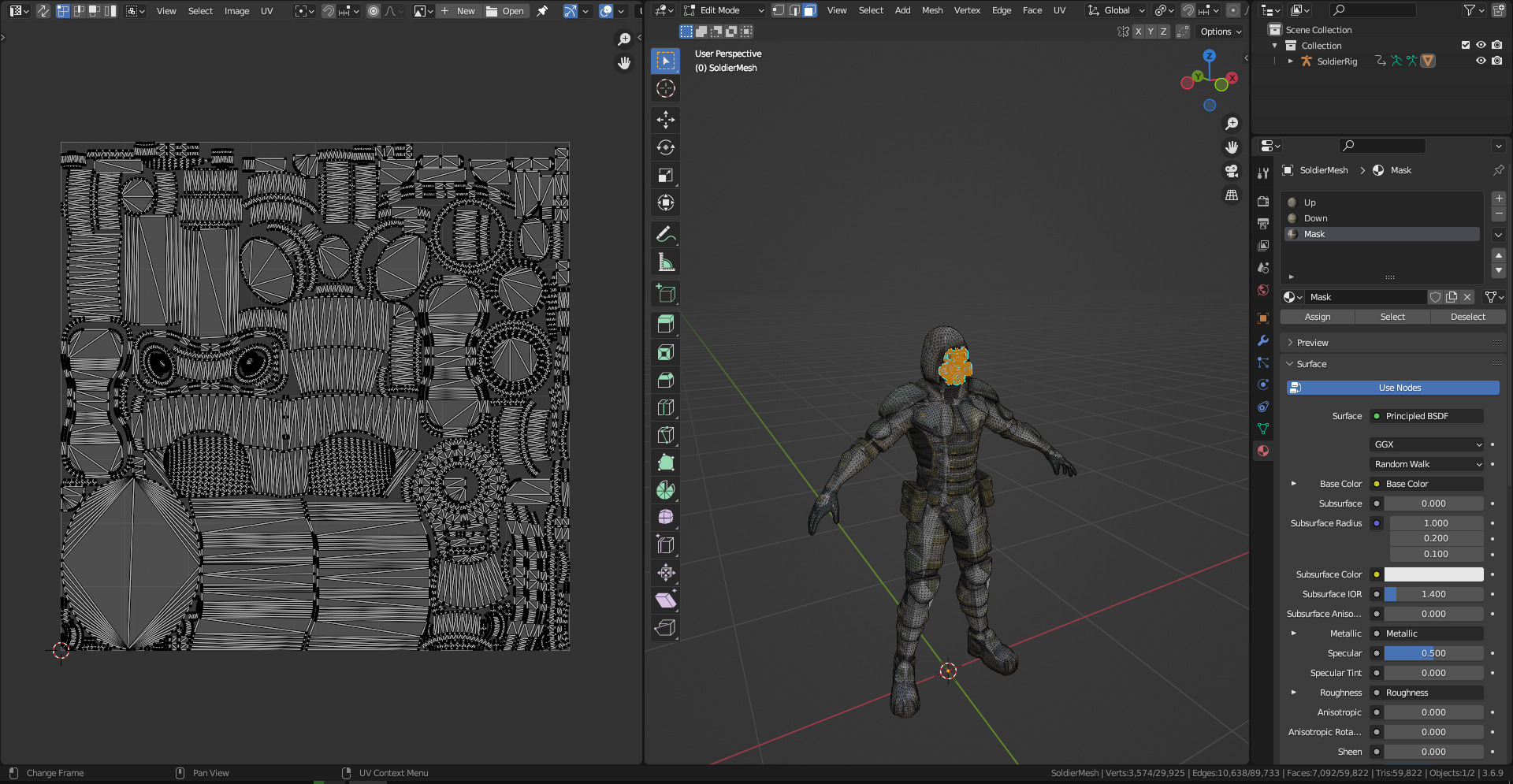The height and width of the screenshot is (784, 1513).
Task: Activate the Shear tool
Action: click(666, 600)
